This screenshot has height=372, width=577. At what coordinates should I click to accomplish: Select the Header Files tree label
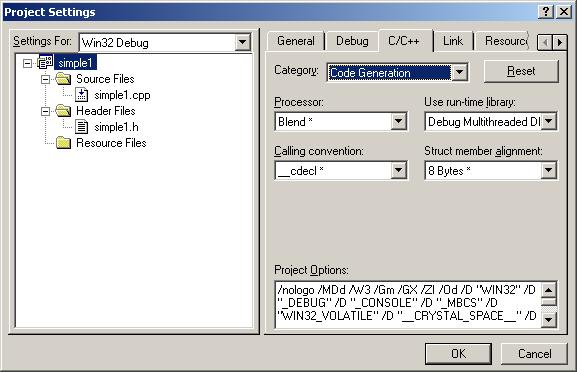(x=106, y=111)
